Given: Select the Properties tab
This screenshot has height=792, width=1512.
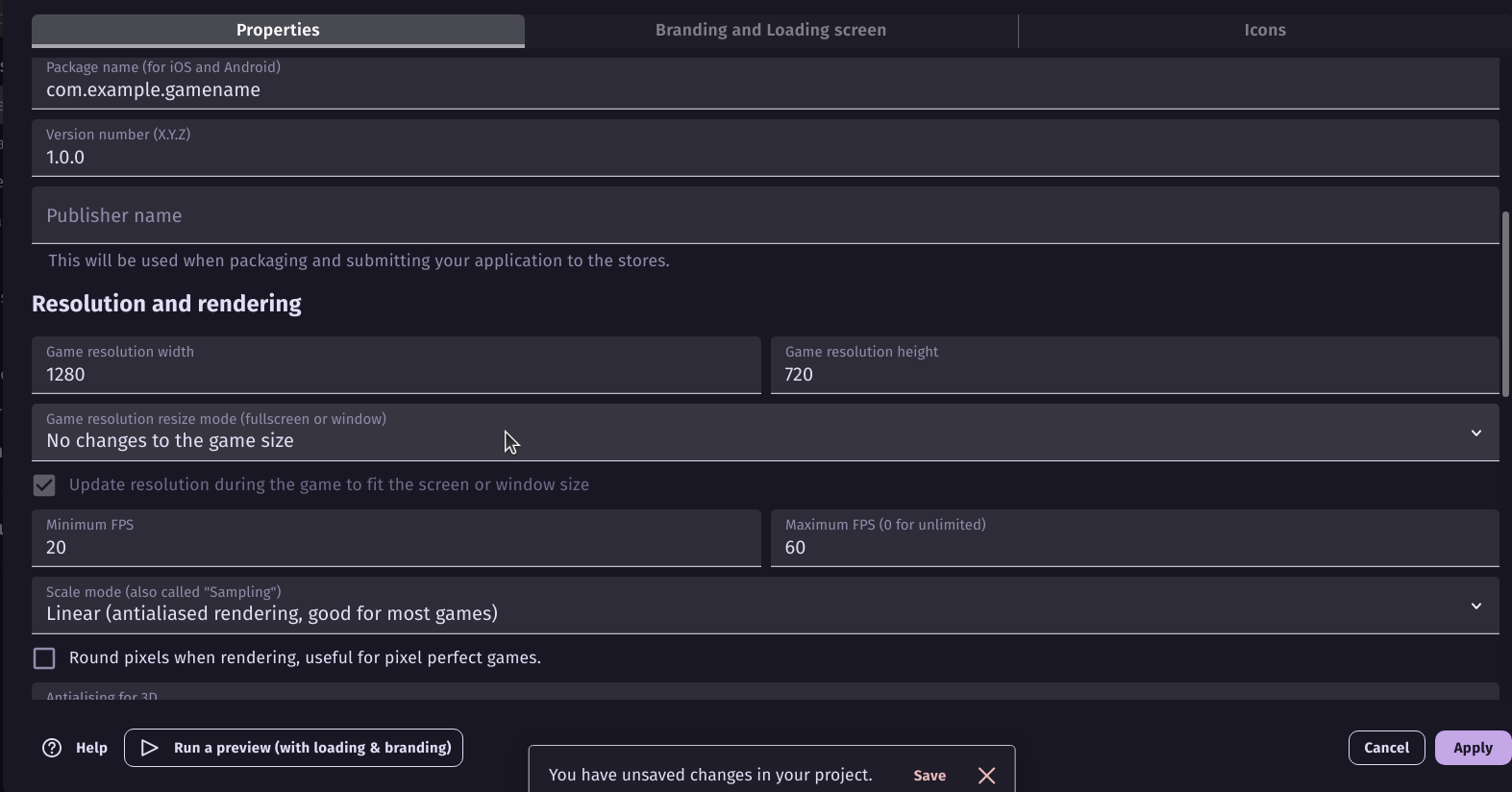Looking at the screenshot, I should [x=278, y=30].
